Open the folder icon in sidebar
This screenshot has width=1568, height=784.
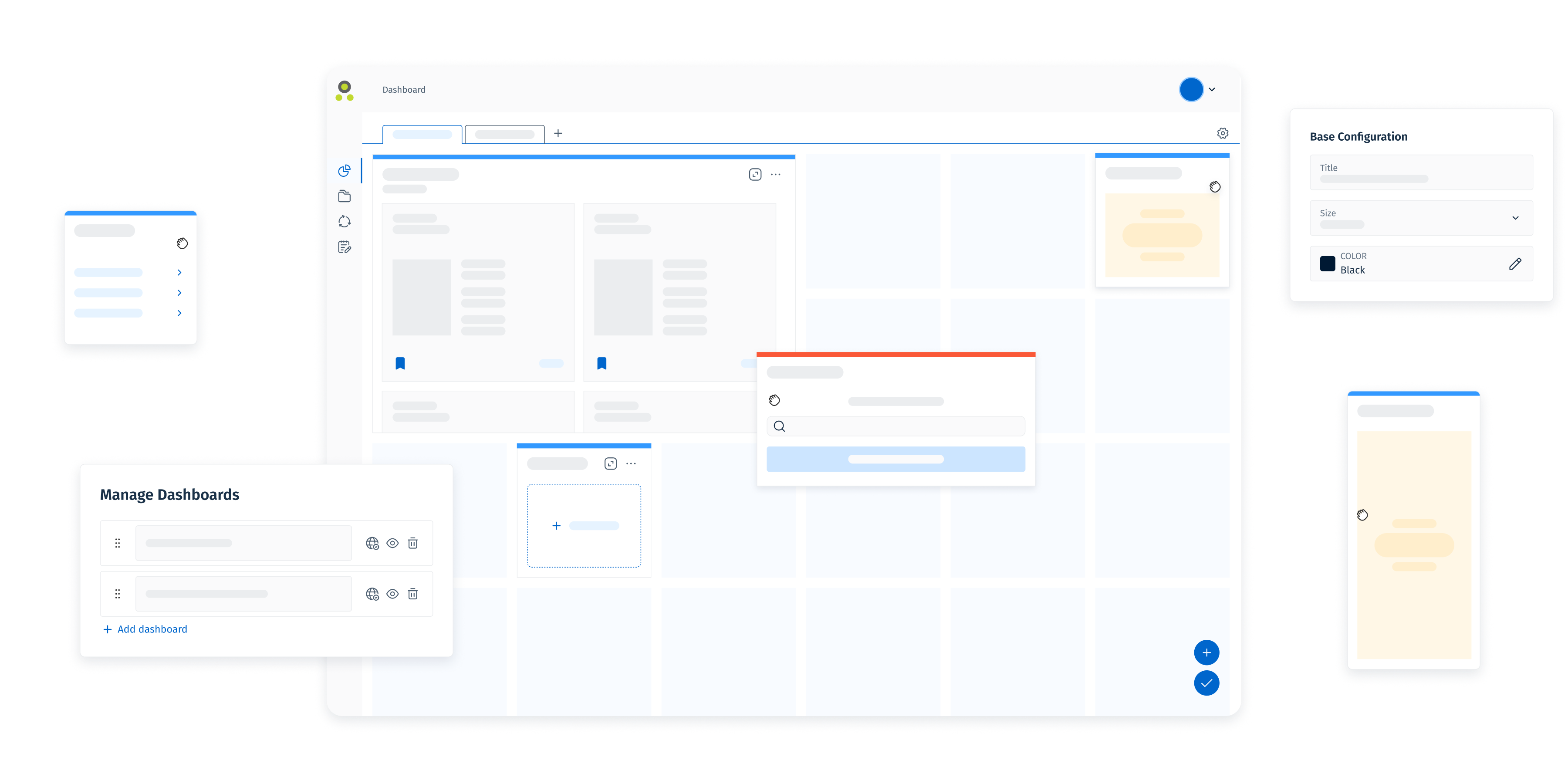pos(345,196)
